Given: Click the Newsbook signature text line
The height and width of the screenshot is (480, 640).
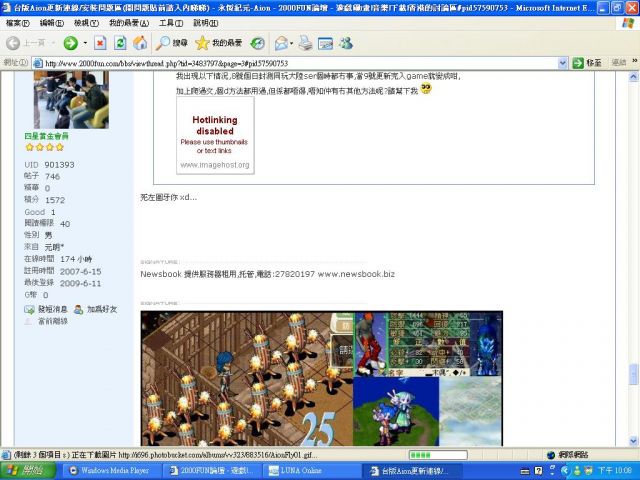Looking at the screenshot, I should pyautogui.click(x=267, y=274).
